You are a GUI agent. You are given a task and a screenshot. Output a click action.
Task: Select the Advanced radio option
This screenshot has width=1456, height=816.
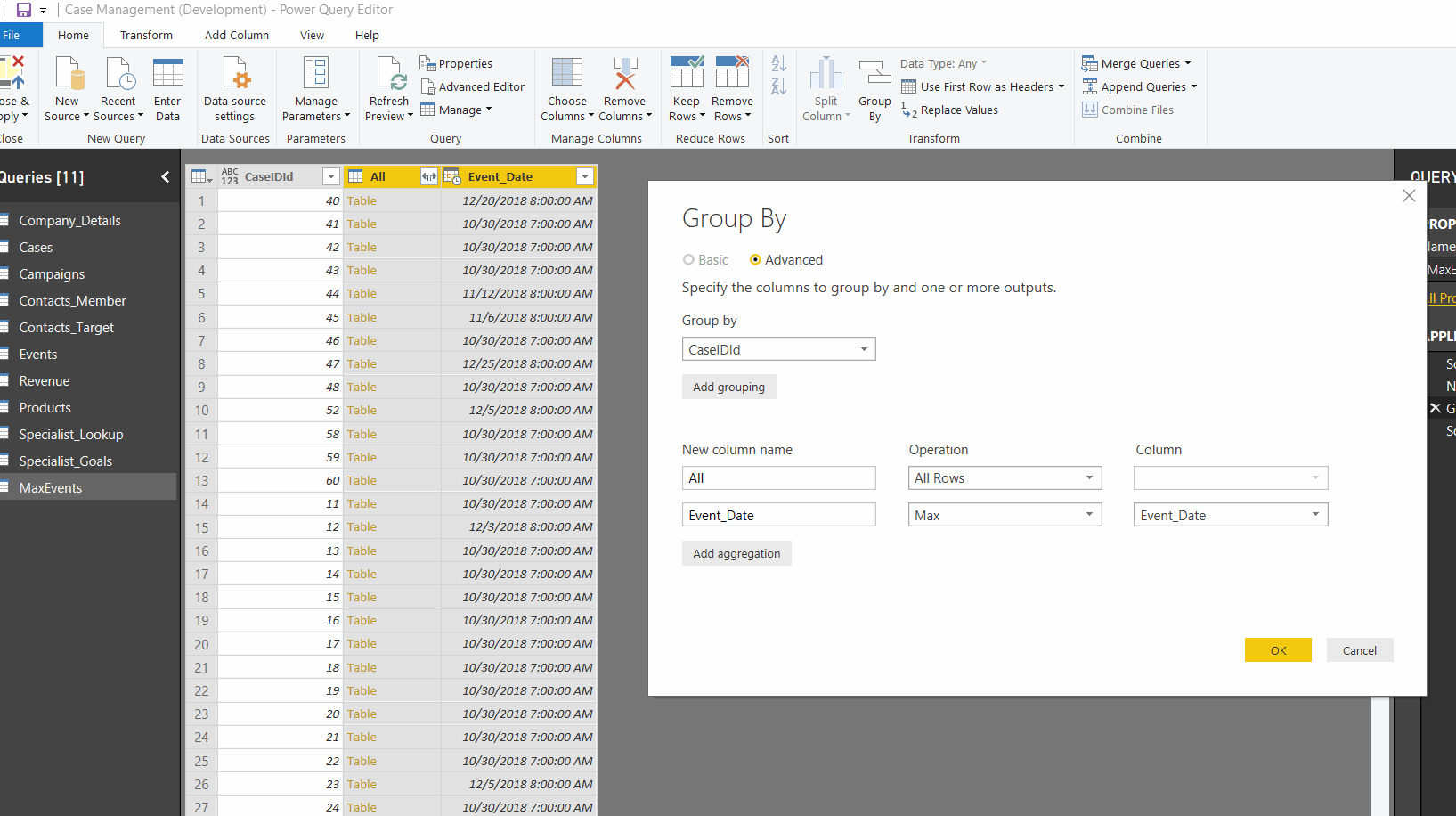point(755,260)
